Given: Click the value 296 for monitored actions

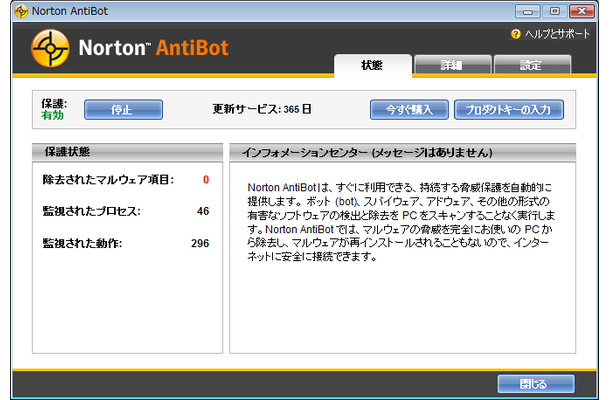Looking at the screenshot, I should coord(200,243).
